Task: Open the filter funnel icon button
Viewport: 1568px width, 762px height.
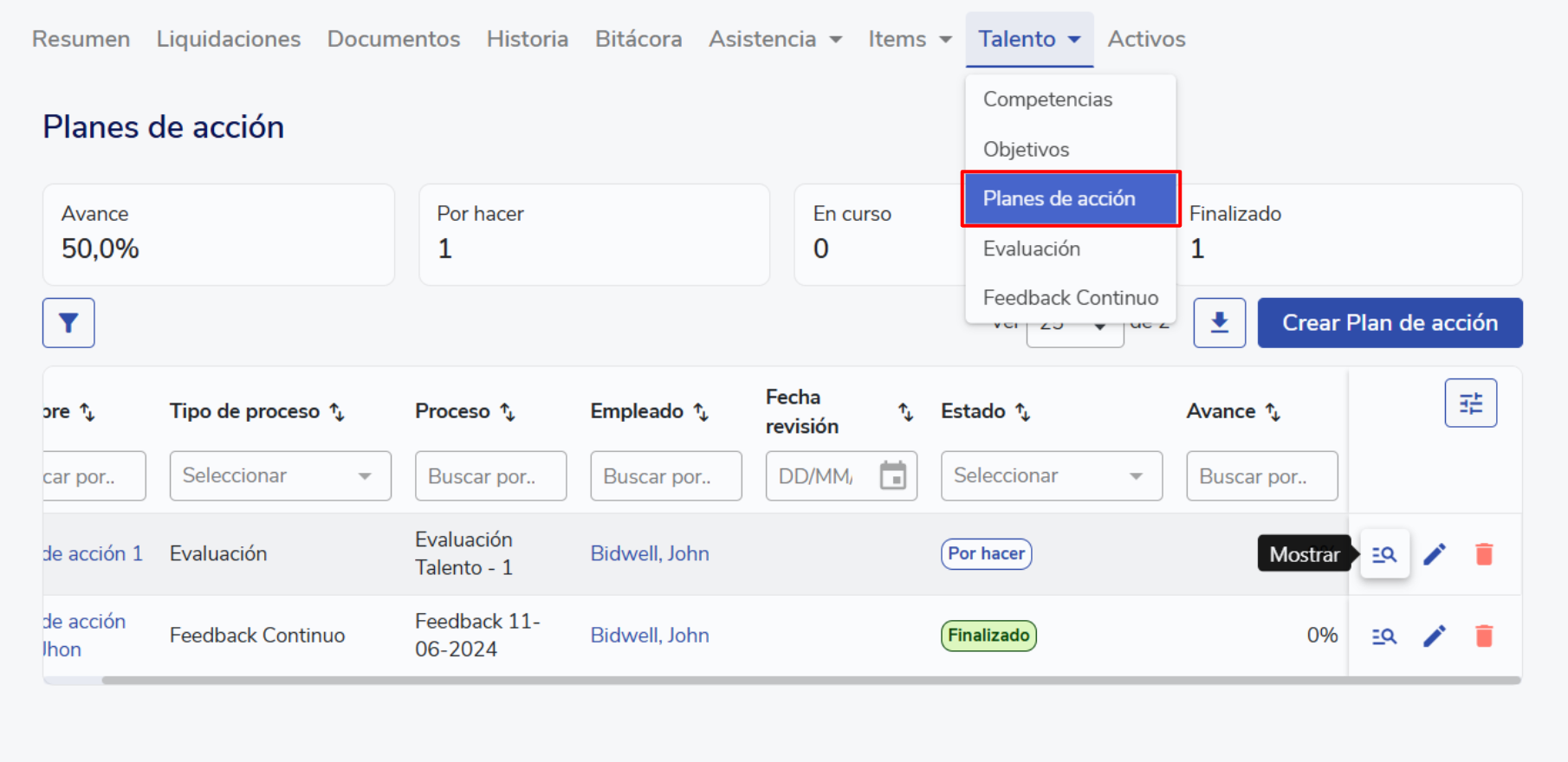Action: coord(68,323)
